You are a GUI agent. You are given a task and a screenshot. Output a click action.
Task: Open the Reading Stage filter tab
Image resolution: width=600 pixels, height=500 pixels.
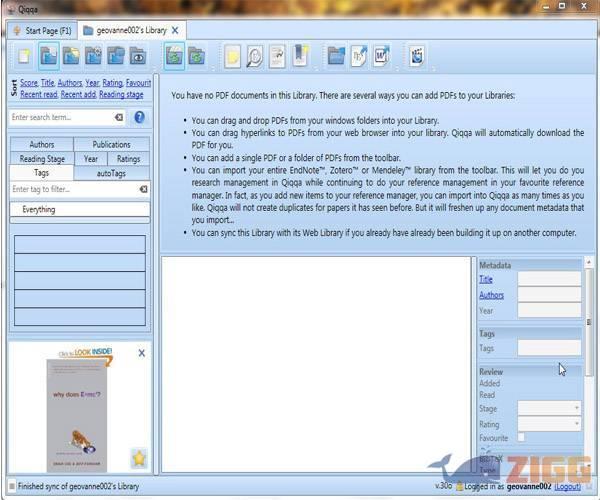pos(42,159)
